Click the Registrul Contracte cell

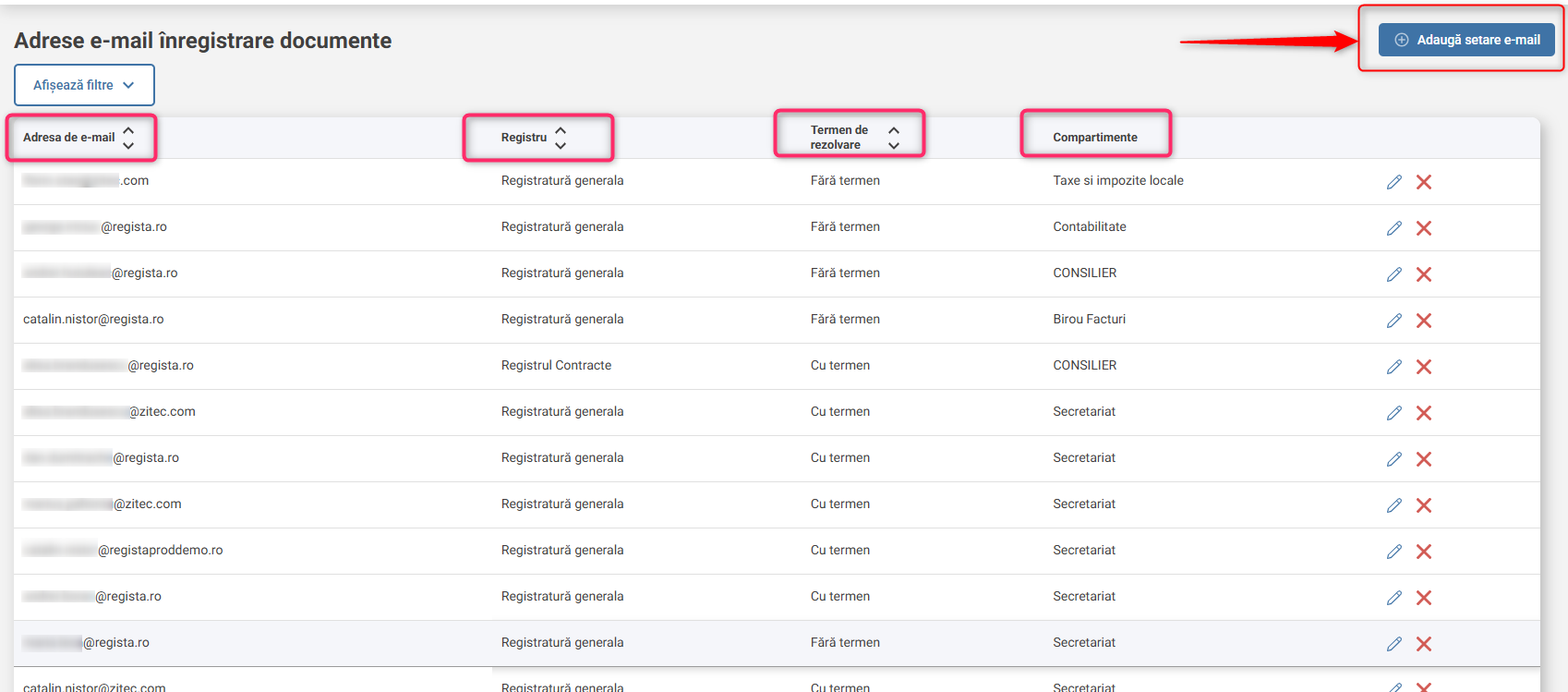point(556,366)
